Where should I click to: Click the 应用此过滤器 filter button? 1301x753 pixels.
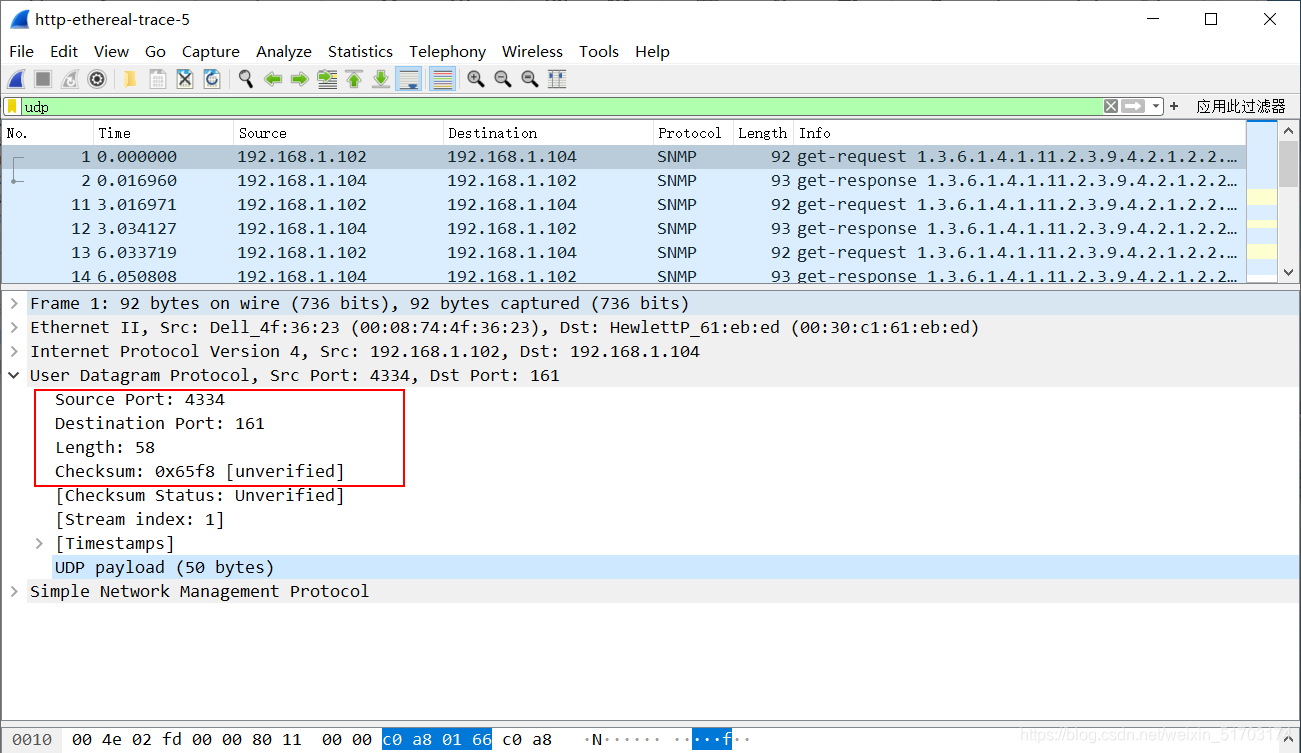coord(1241,106)
